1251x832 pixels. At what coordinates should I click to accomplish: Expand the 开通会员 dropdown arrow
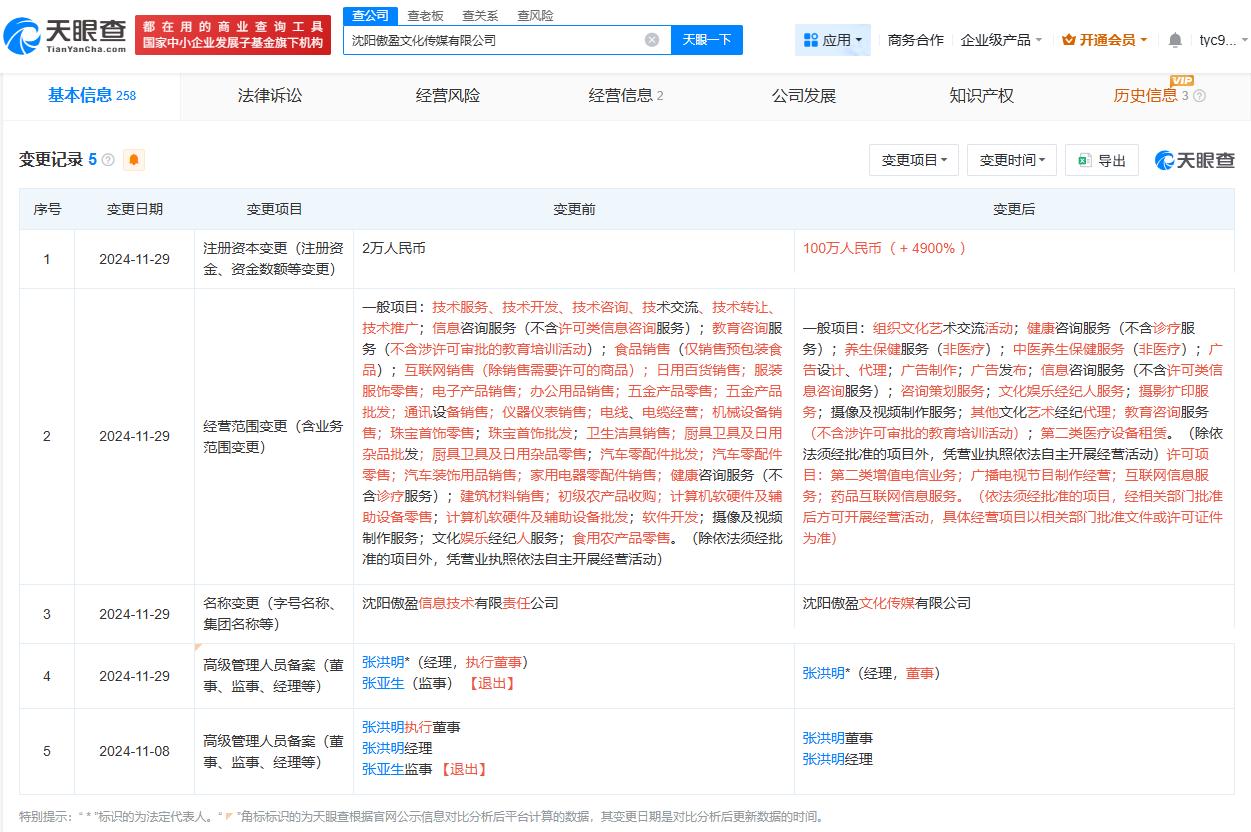click(x=1144, y=40)
